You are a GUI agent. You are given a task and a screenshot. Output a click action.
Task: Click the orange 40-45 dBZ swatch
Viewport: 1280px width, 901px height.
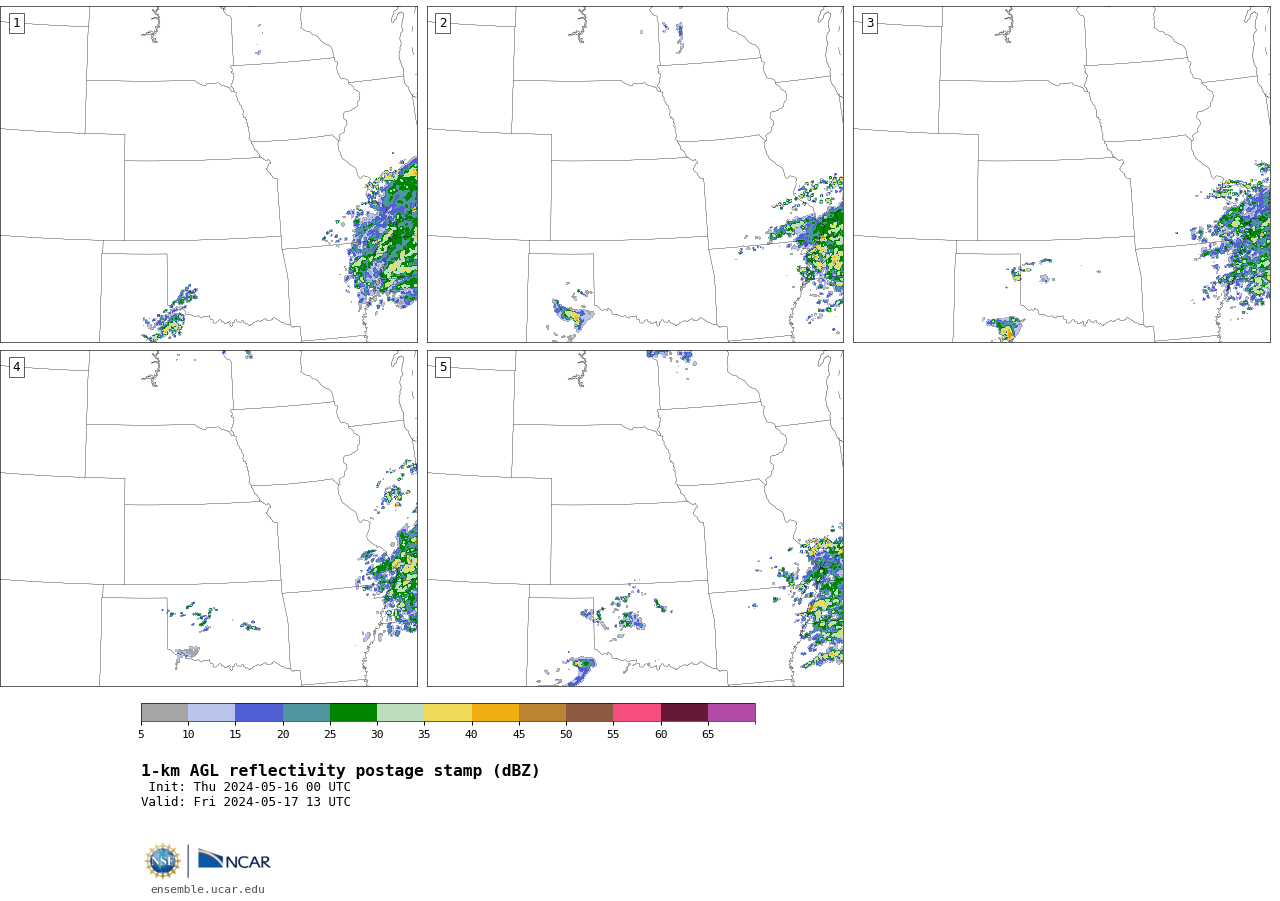click(495, 712)
